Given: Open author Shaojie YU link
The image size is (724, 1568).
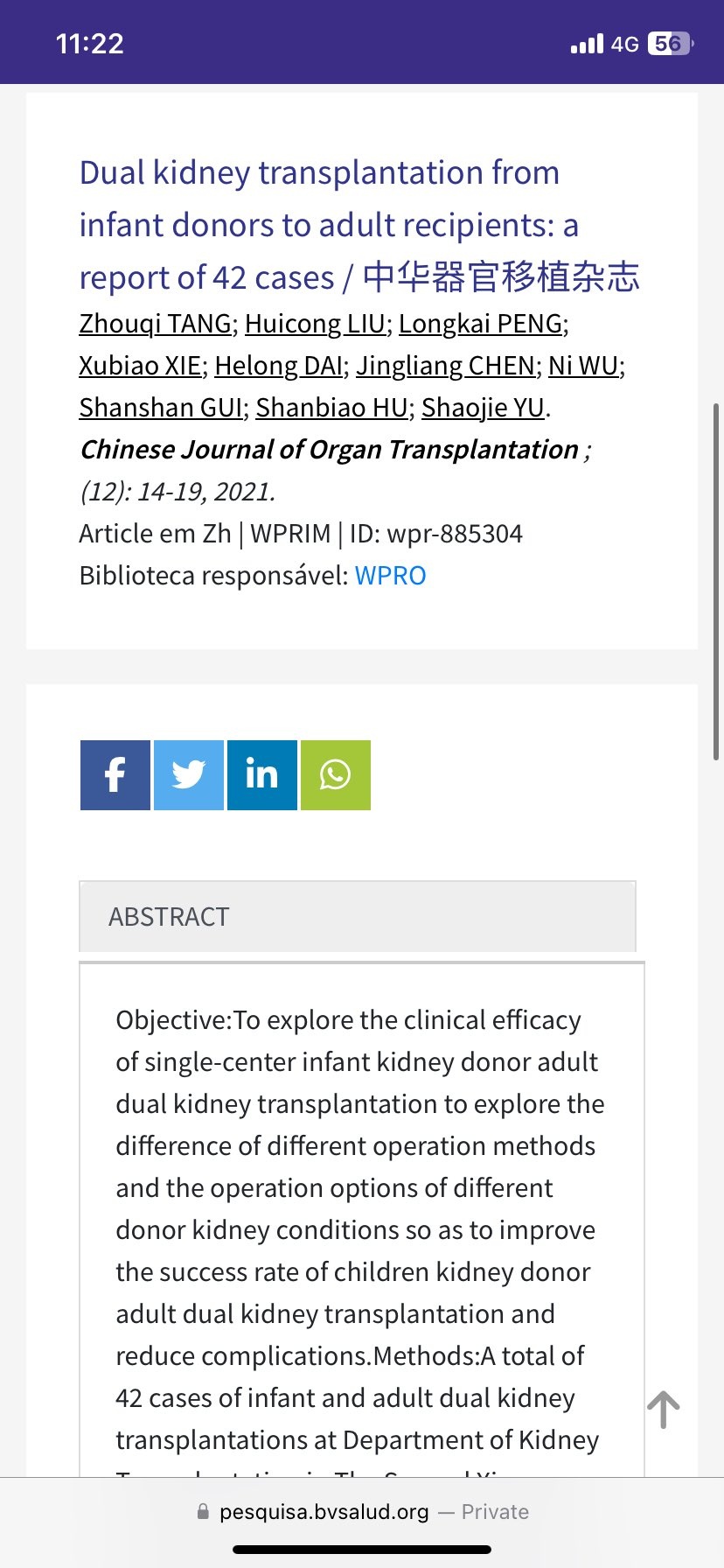Looking at the screenshot, I should [483, 408].
